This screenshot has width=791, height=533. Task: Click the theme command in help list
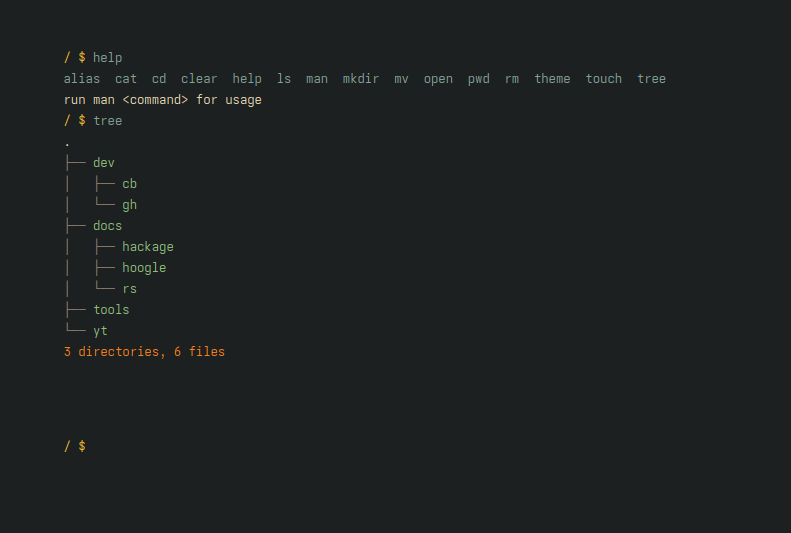(x=552, y=79)
